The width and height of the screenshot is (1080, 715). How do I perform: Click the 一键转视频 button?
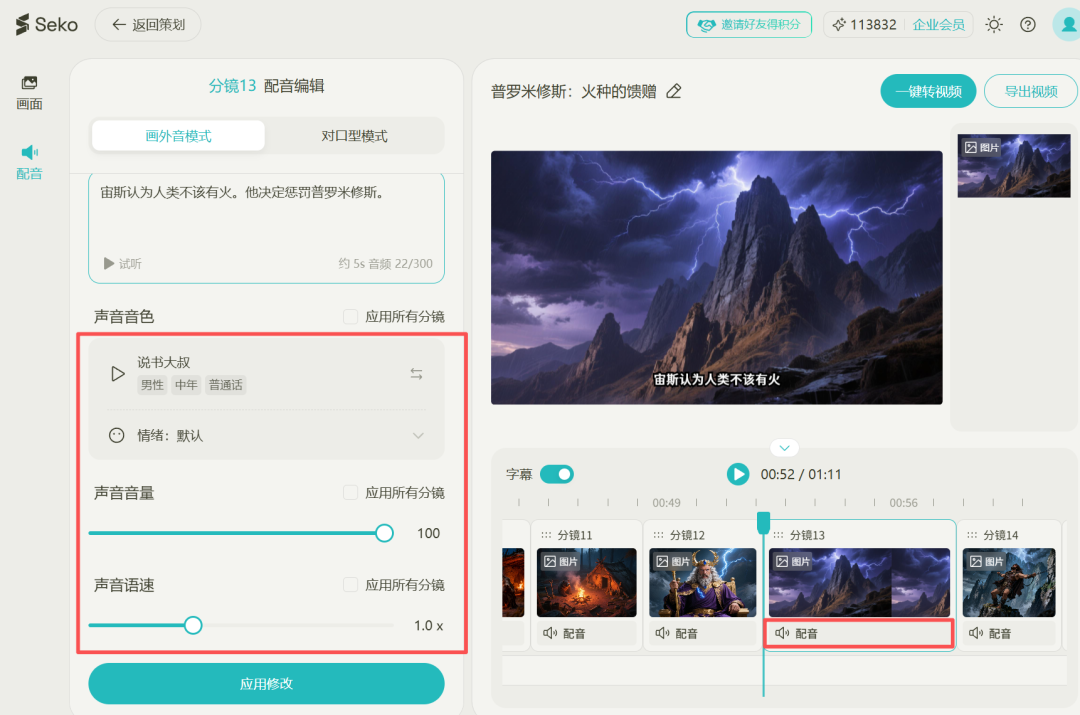pos(928,89)
